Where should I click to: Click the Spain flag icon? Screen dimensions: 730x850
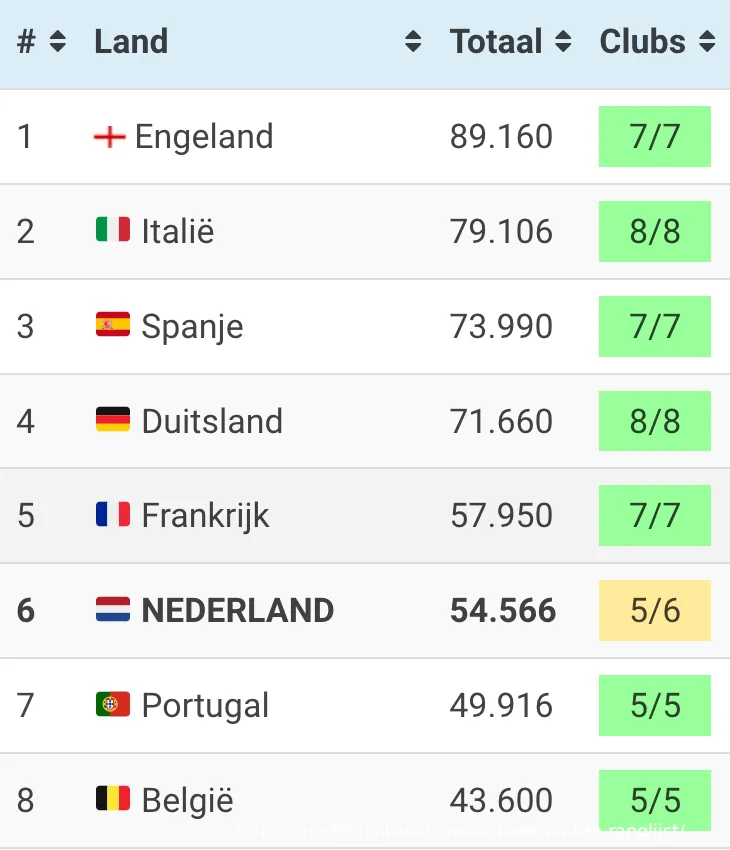tap(113, 325)
